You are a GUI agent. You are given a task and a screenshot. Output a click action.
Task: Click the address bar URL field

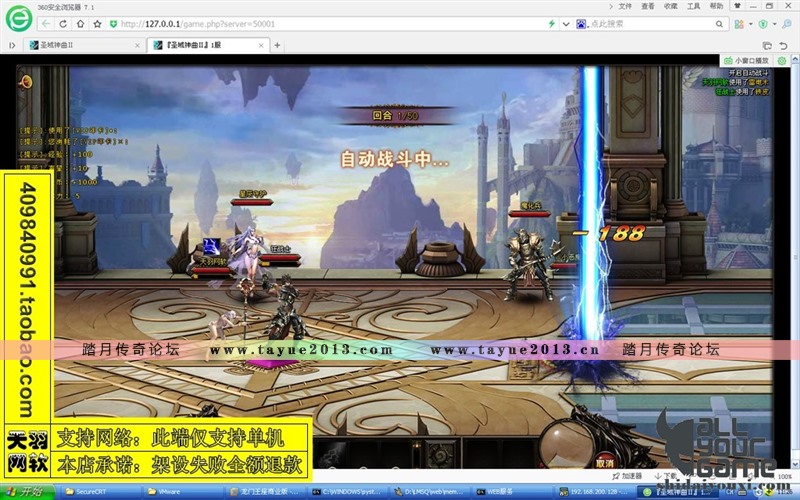point(300,23)
